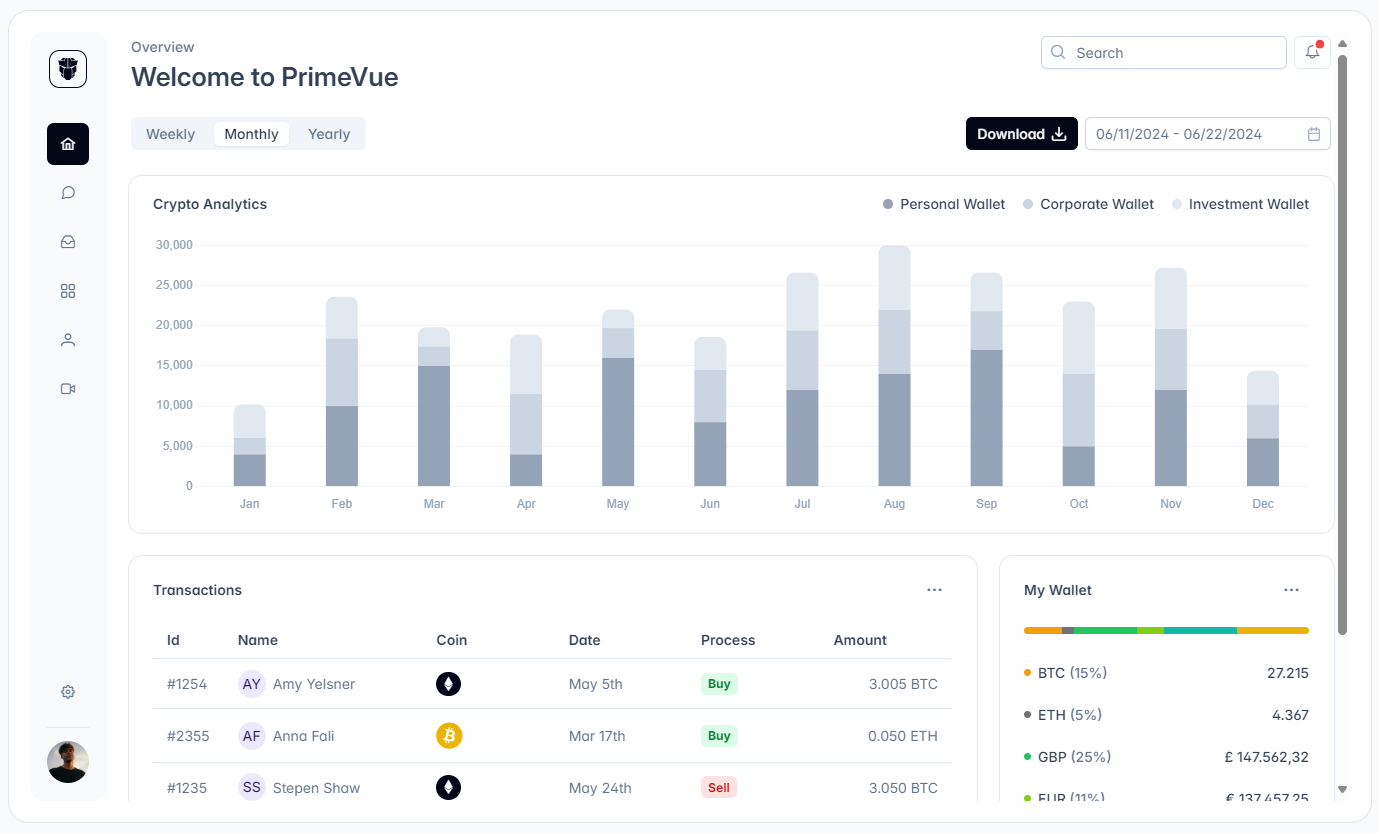1379x833 pixels.
Task: Open the Transactions three-dot menu
Action: click(x=934, y=590)
